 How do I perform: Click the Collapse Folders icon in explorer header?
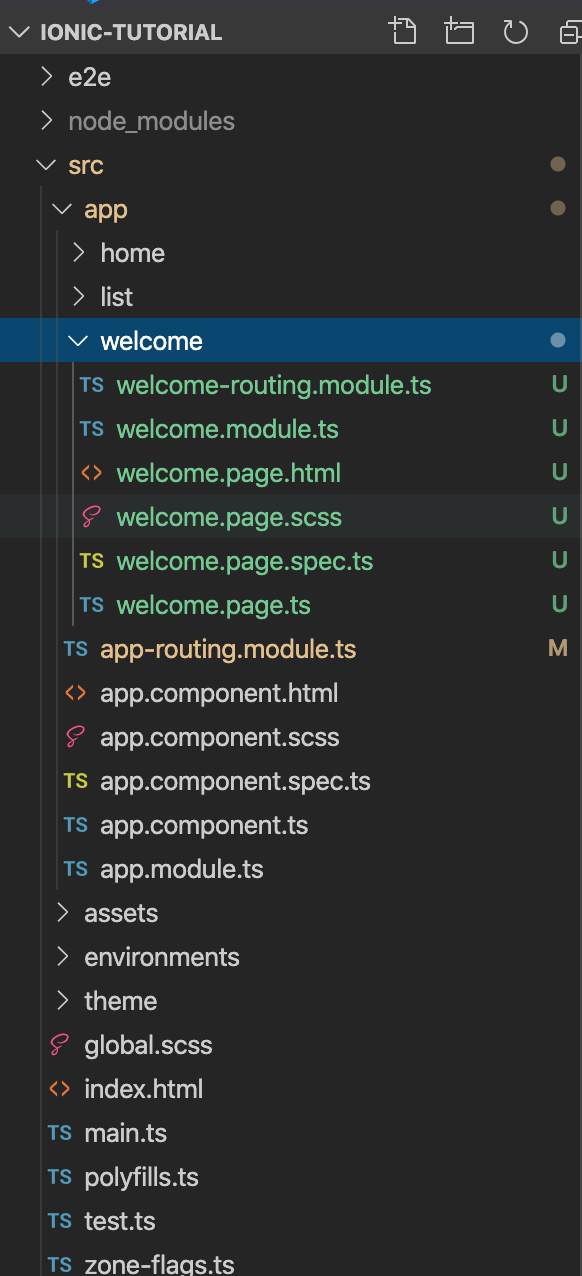point(570,32)
